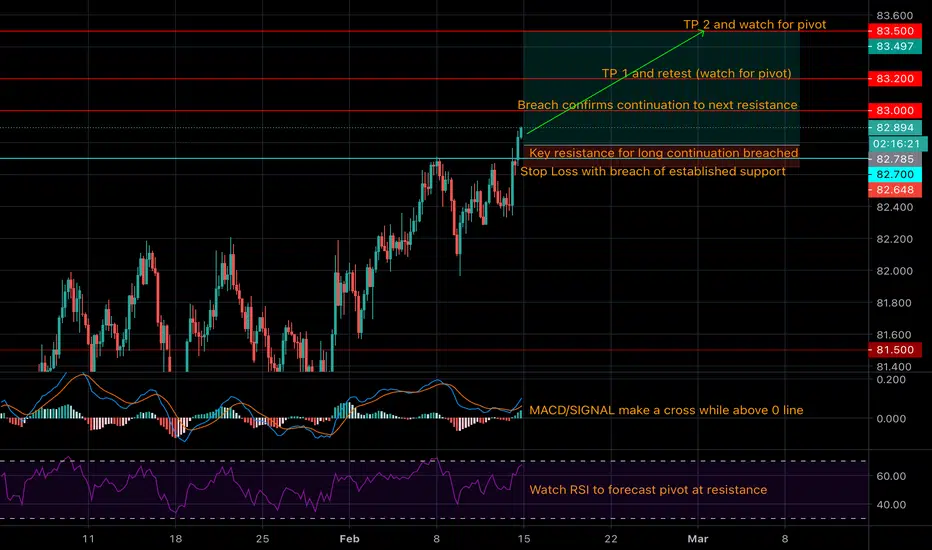Click the 81.600 price scale value
This screenshot has height=550, width=932.
(895, 335)
